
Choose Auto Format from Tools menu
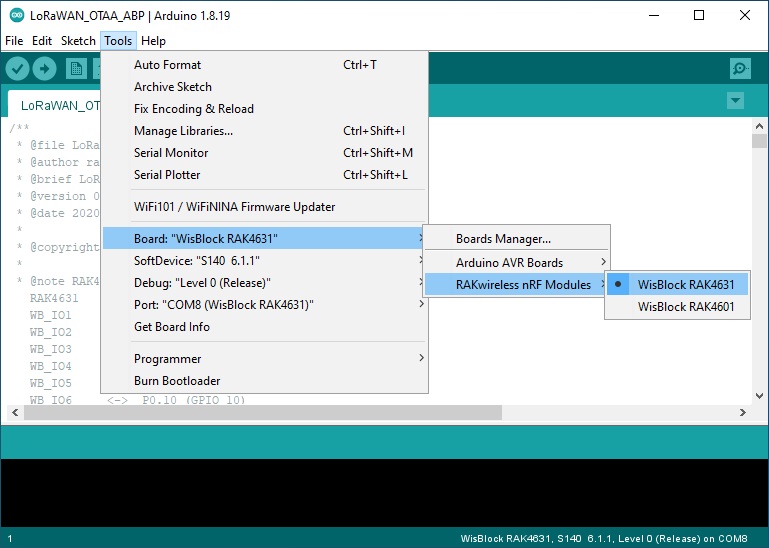(x=265, y=65)
